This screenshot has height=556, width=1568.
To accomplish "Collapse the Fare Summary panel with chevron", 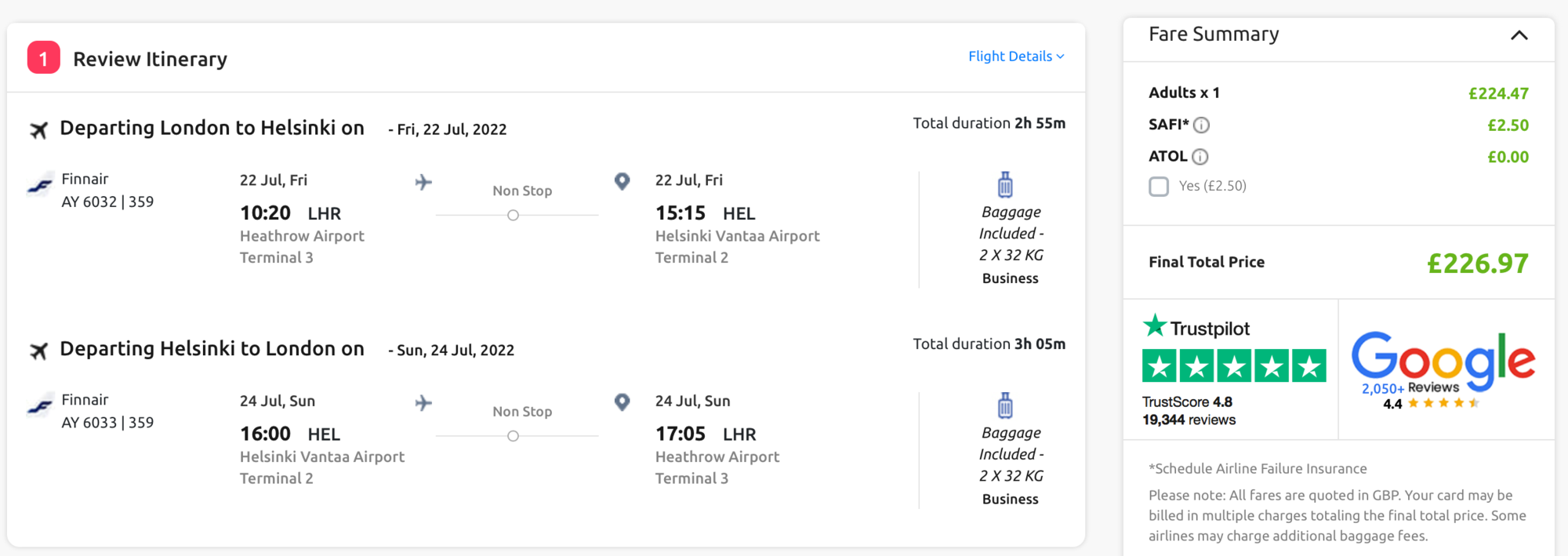I will [x=1519, y=35].
